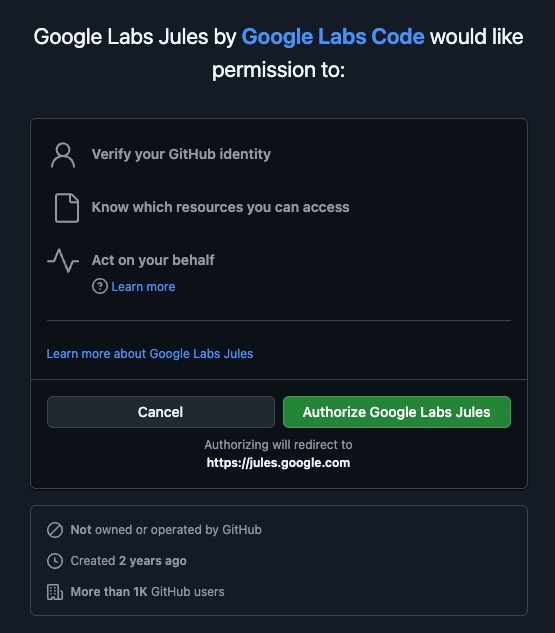Click the Act on your behalf text
This screenshot has width=555, height=633.
point(153,260)
